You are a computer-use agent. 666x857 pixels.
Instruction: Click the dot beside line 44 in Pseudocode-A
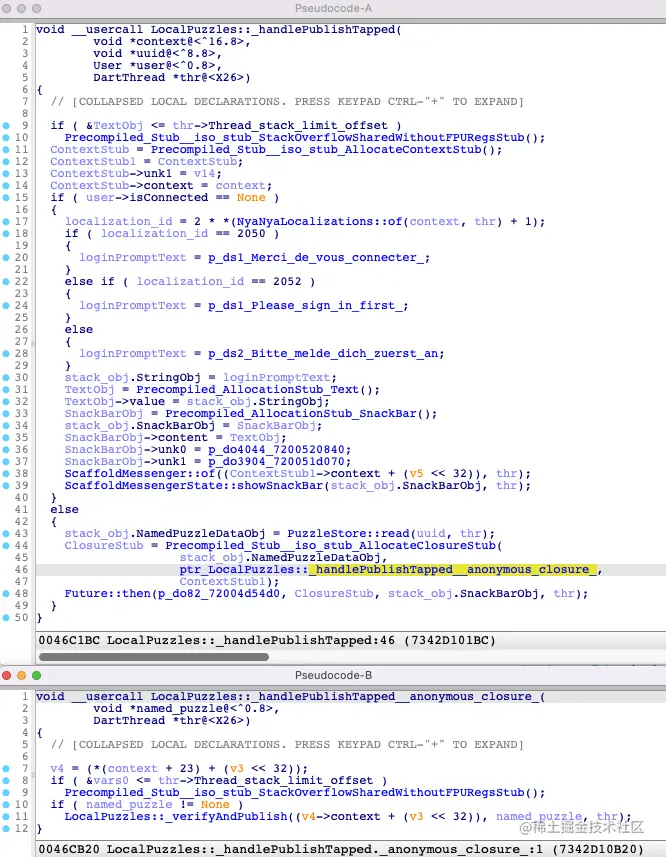pos(6,545)
